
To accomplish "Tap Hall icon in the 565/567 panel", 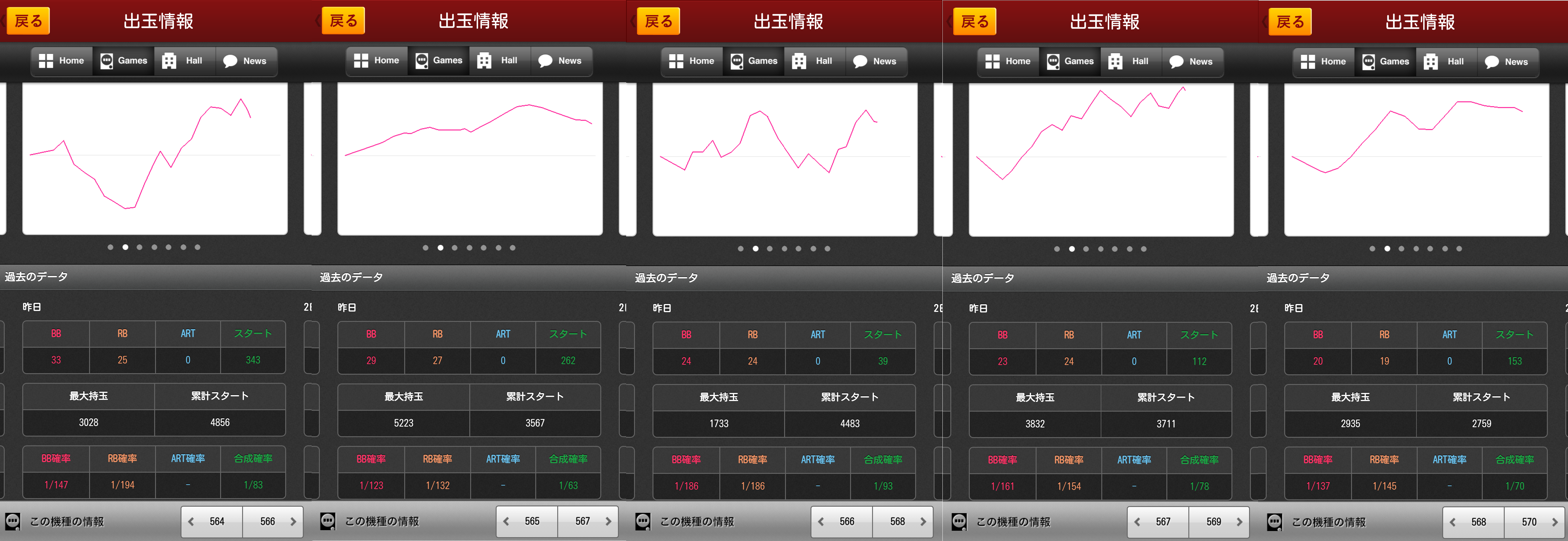I will (x=484, y=61).
